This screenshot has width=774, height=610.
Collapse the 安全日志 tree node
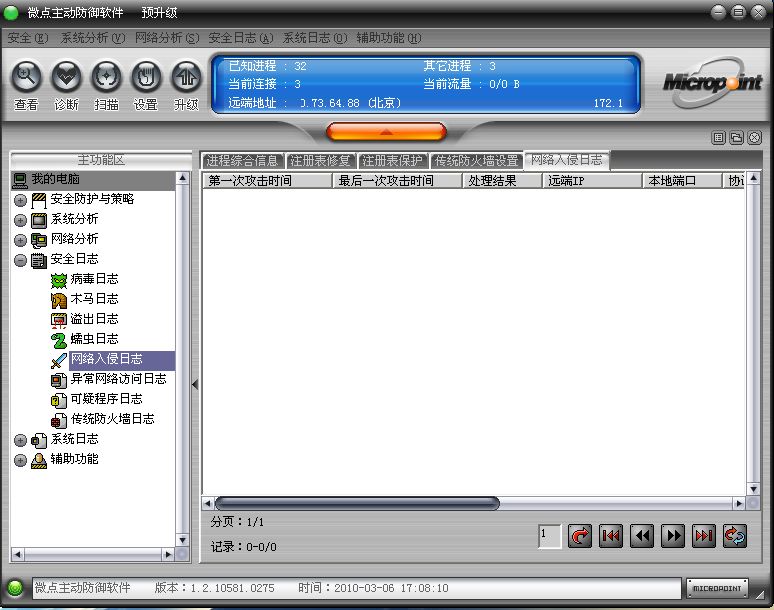point(20,260)
